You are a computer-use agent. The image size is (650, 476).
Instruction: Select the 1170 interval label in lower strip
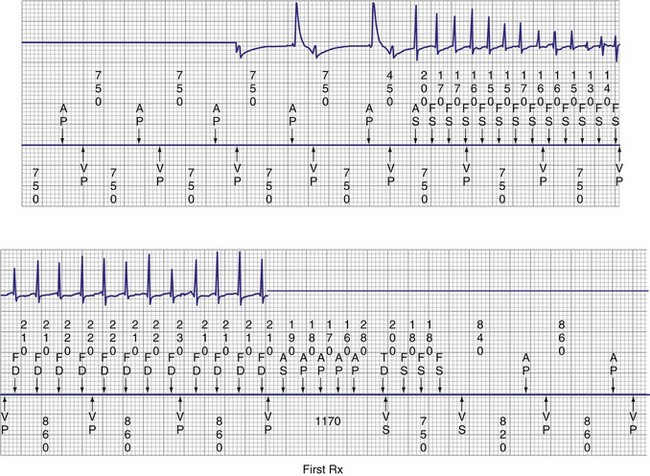(x=330, y=422)
